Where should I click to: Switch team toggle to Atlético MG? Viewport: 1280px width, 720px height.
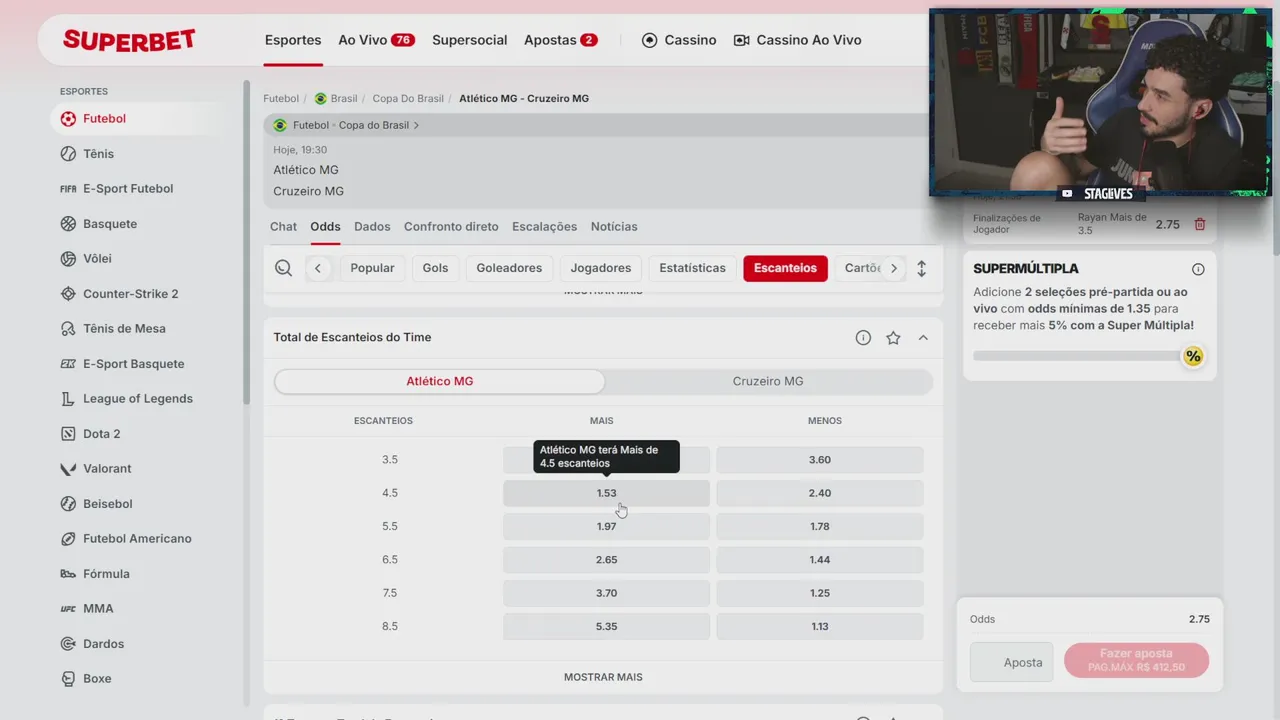pyautogui.click(x=440, y=381)
